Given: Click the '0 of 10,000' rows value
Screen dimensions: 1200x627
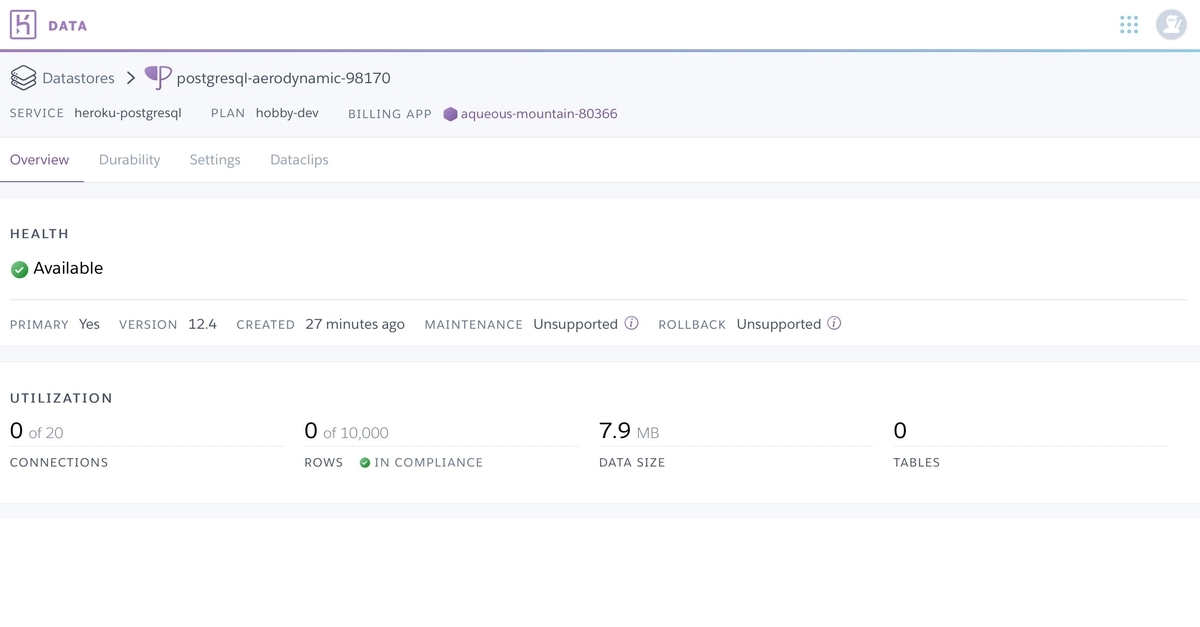Looking at the screenshot, I should point(346,431).
